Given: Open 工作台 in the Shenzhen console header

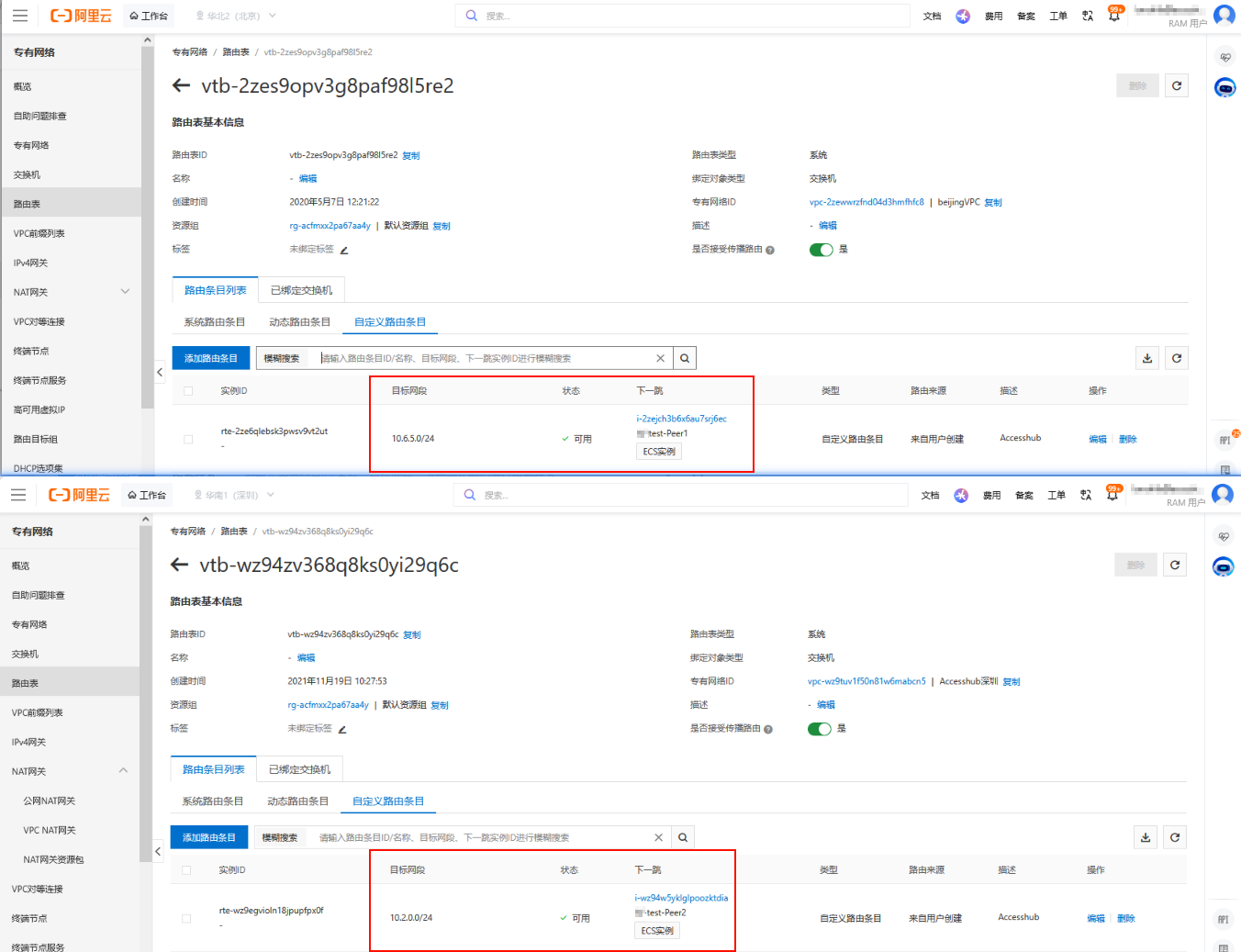Looking at the screenshot, I should [147, 495].
